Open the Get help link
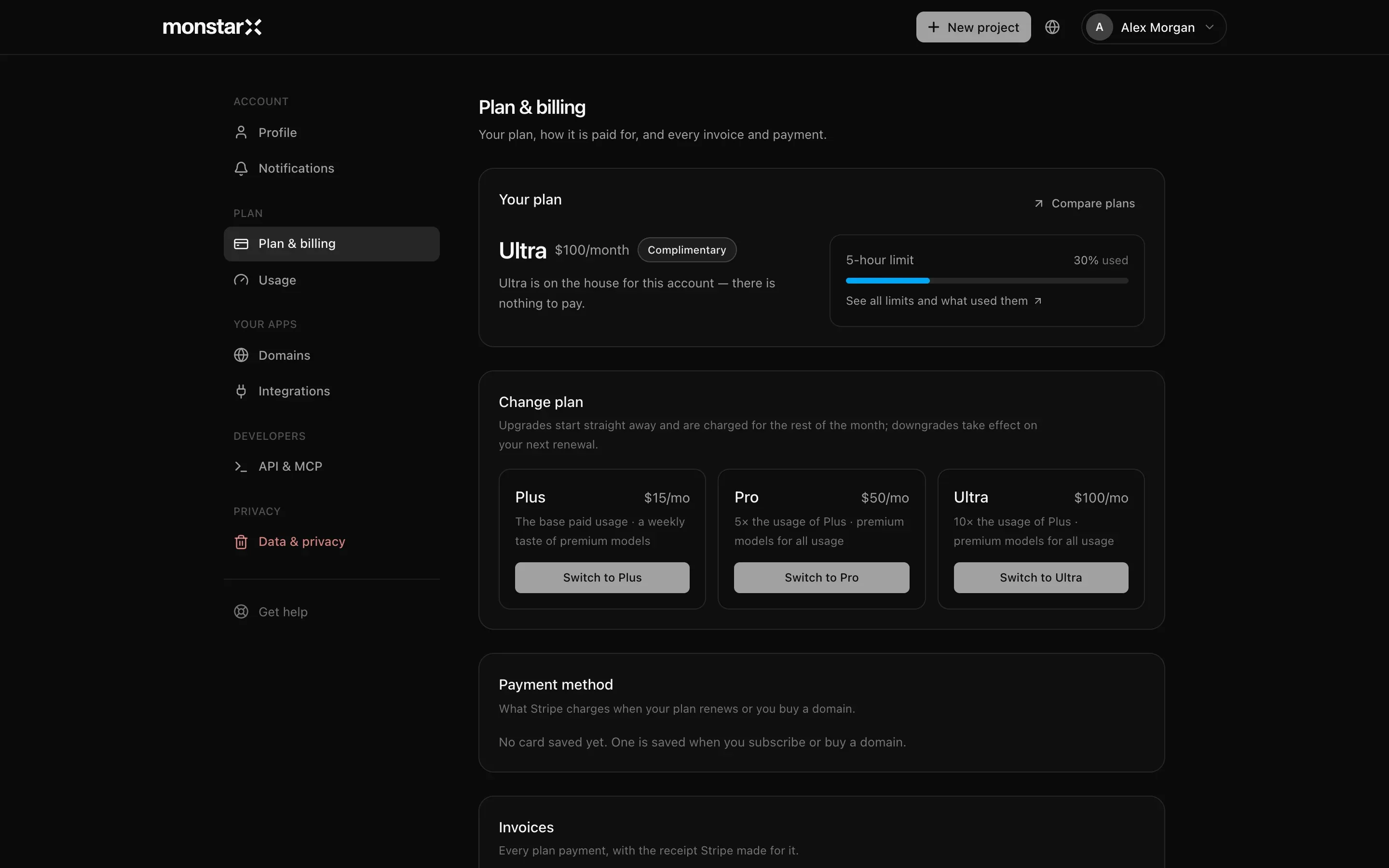 pos(332,612)
